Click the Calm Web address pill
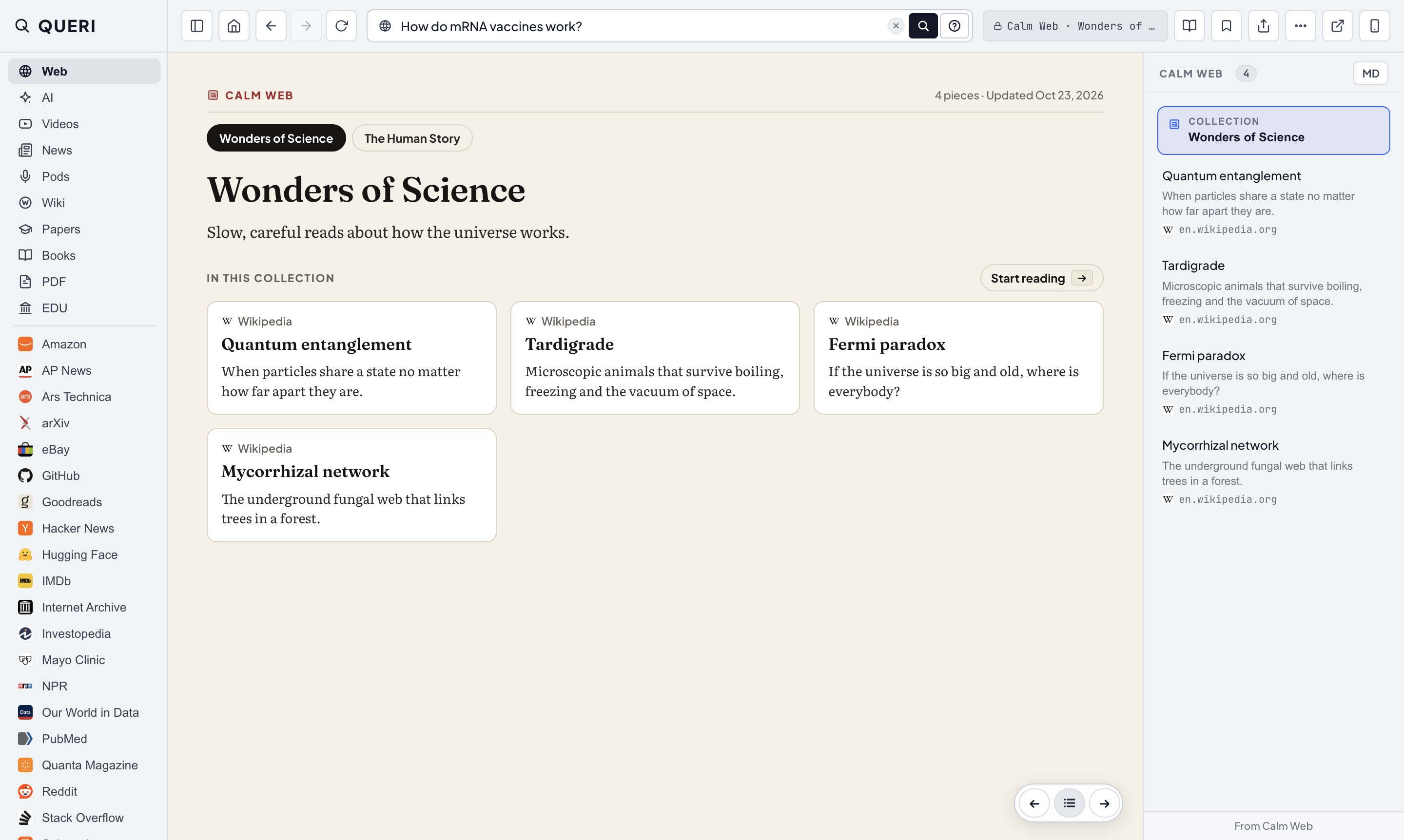This screenshot has width=1404, height=840. (x=1074, y=26)
